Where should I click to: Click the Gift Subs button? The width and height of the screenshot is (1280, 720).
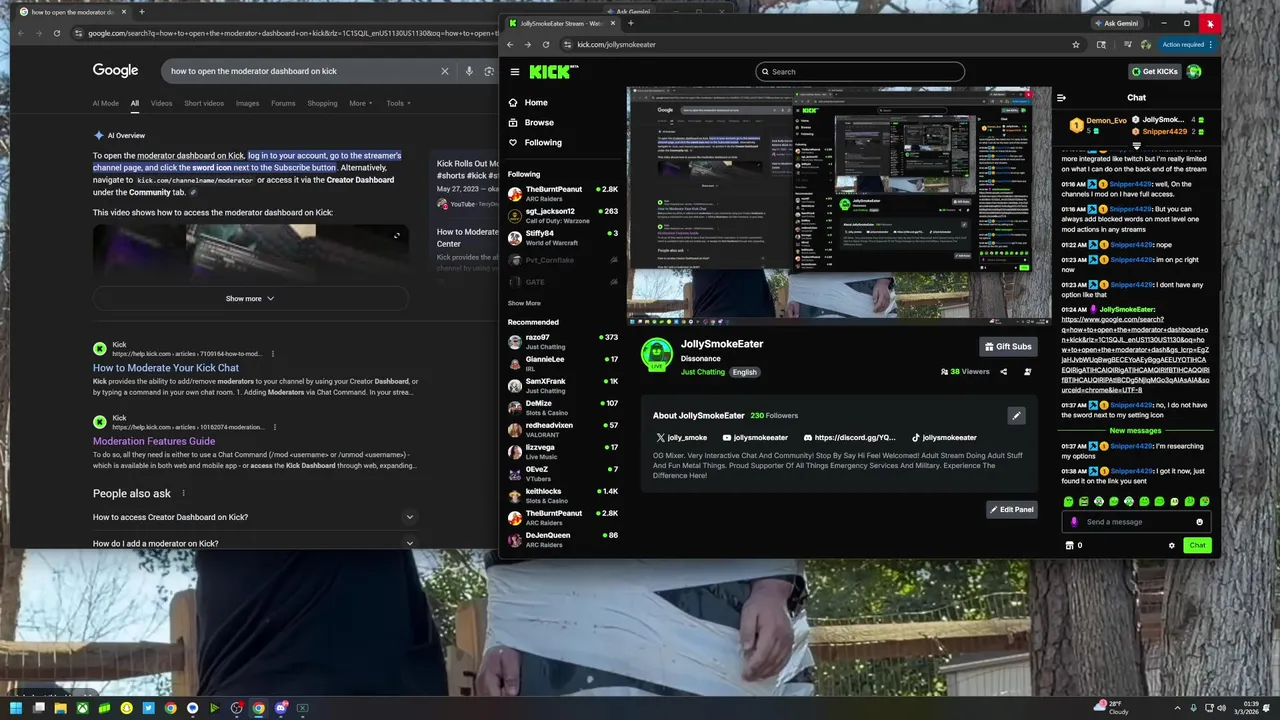tap(1008, 346)
